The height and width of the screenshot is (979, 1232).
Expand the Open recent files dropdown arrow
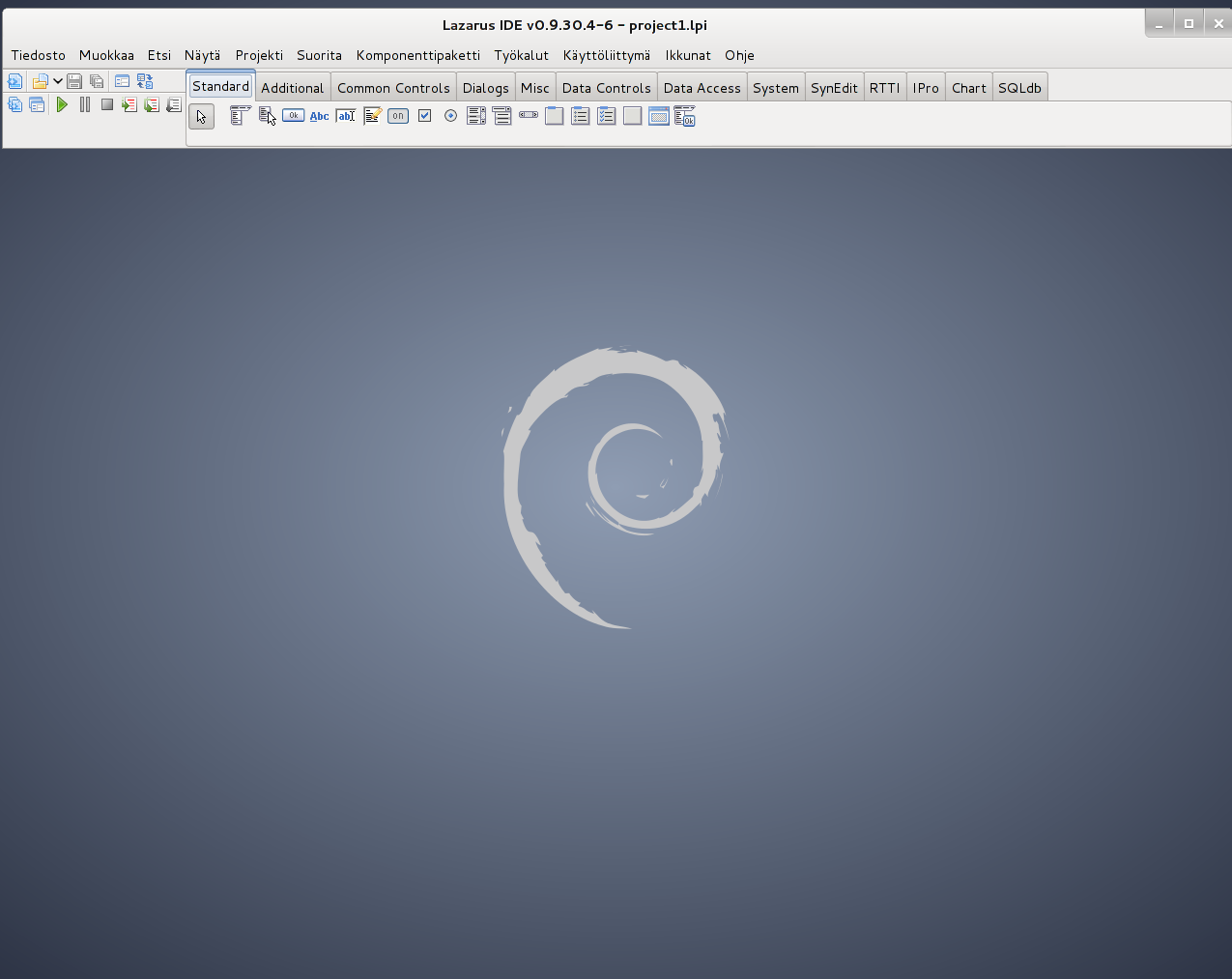pyautogui.click(x=58, y=81)
